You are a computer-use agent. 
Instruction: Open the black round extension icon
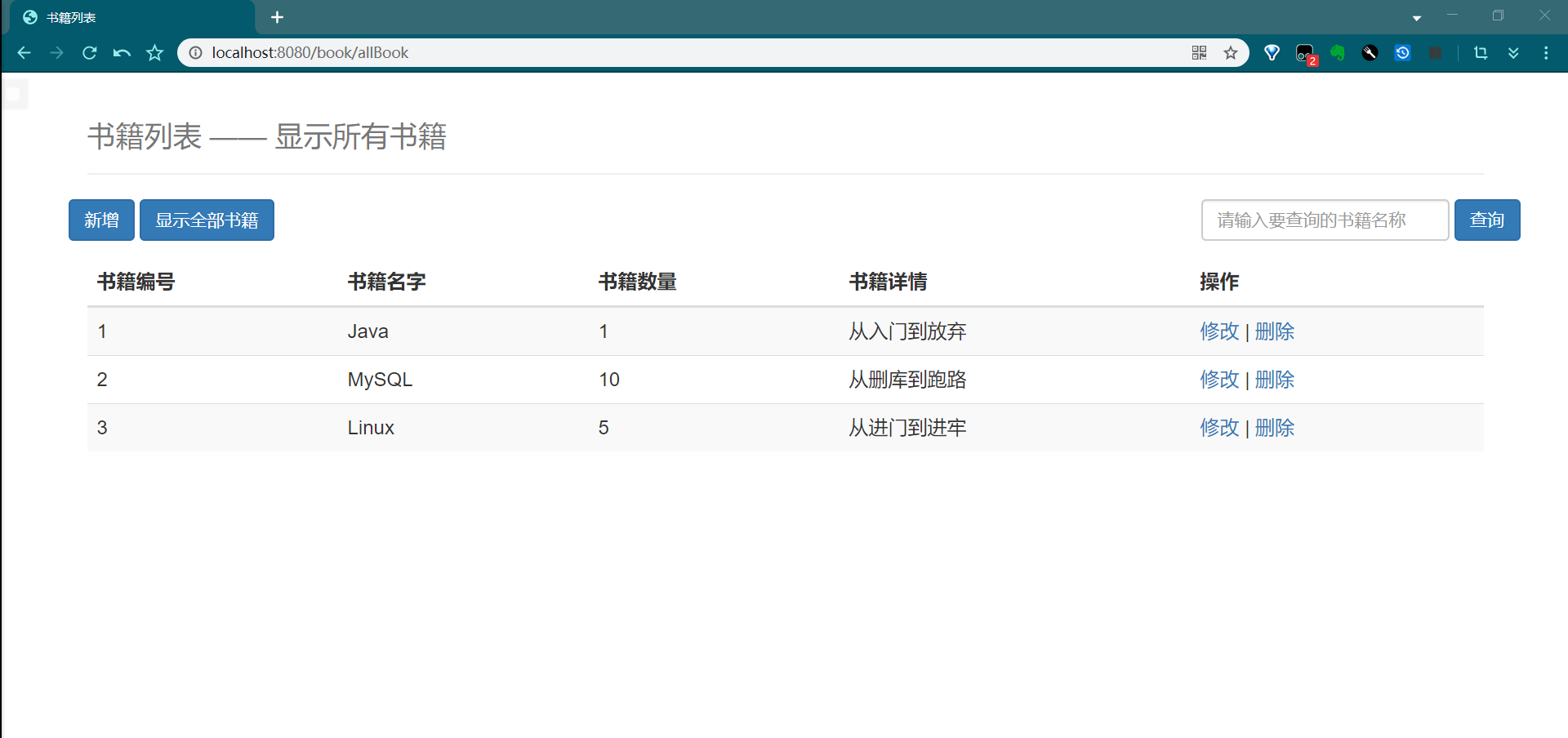click(1370, 53)
